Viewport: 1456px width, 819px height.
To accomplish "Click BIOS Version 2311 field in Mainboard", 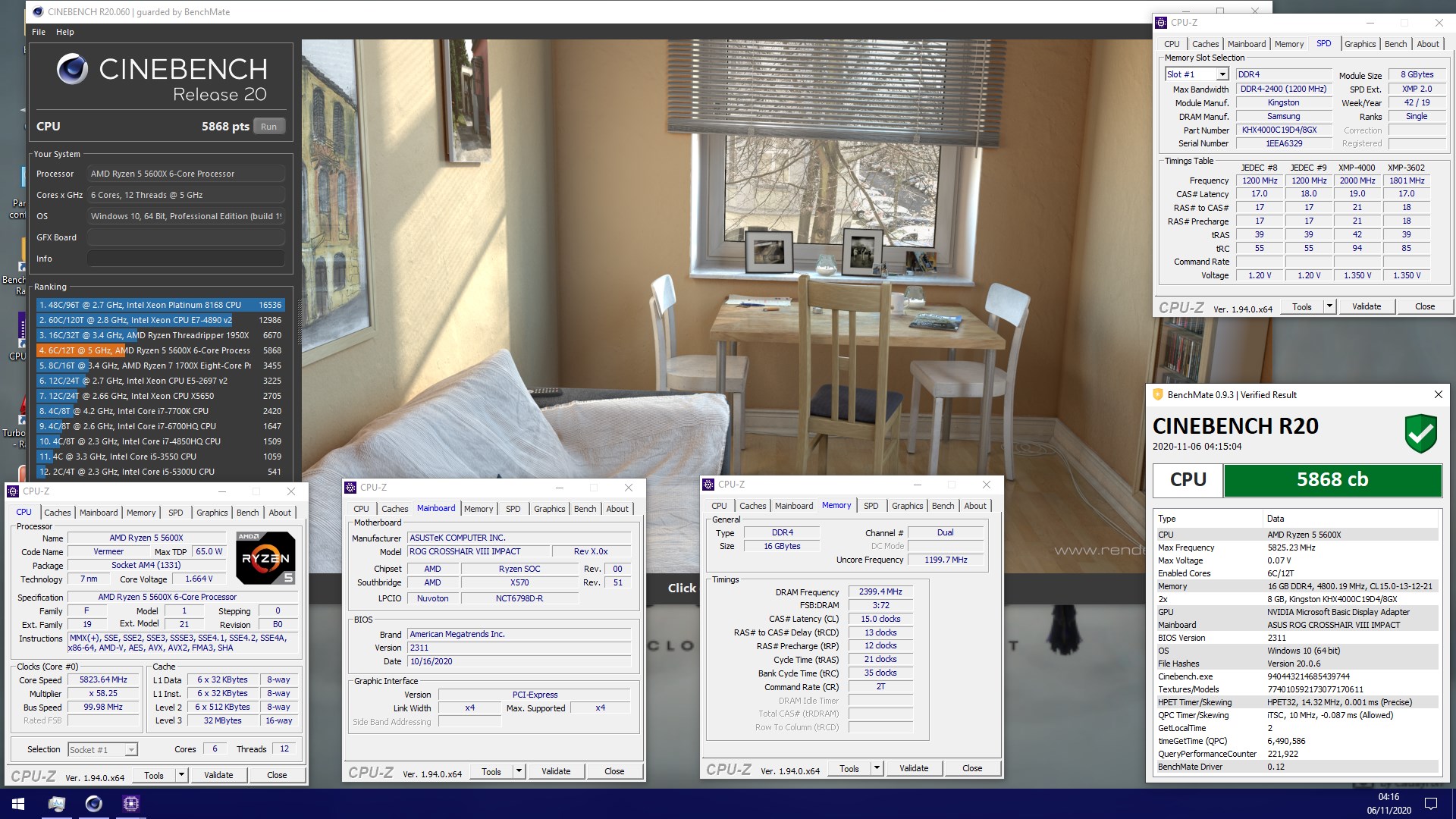I will click(519, 648).
